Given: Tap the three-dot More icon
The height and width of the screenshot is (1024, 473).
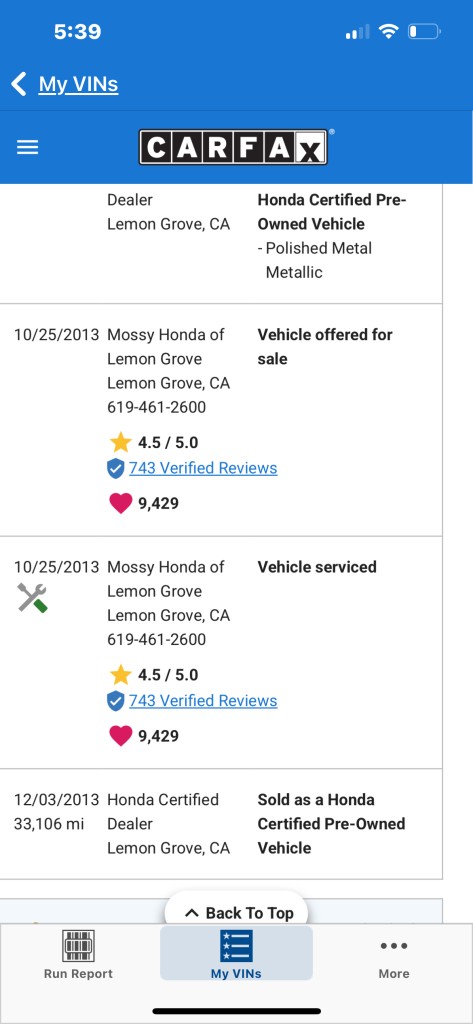Looking at the screenshot, I should (394, 946).
